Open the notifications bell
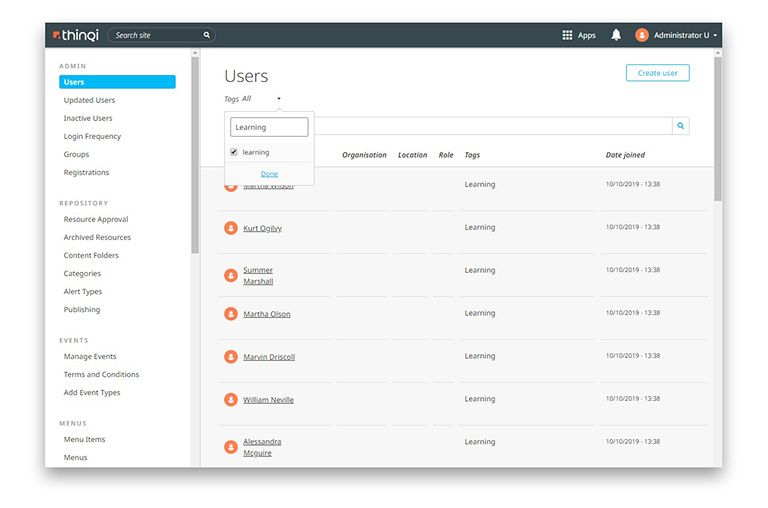The width and height of the screenshot is (768, 508). click(616, 35)
